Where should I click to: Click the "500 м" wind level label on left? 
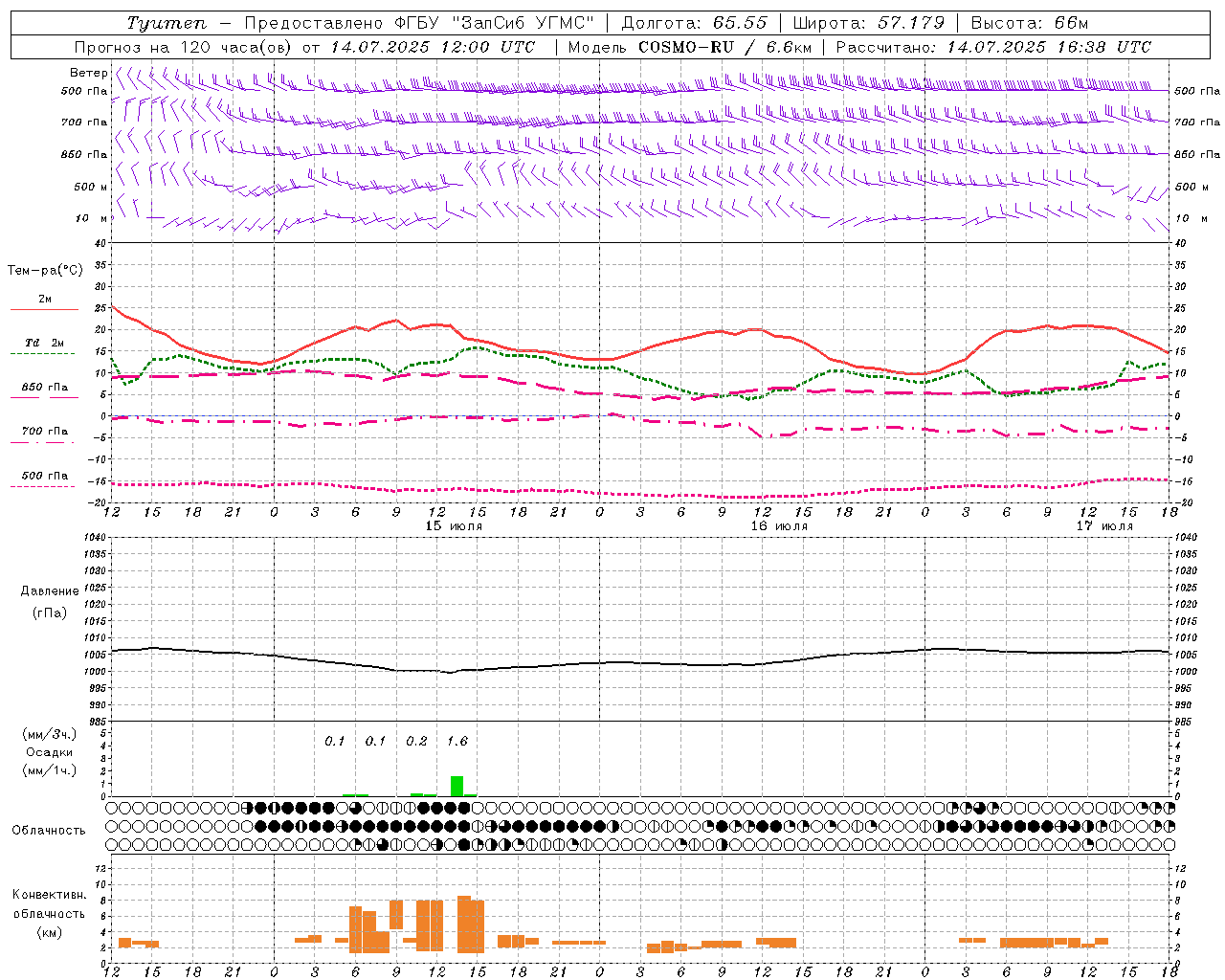coord(91,187)
